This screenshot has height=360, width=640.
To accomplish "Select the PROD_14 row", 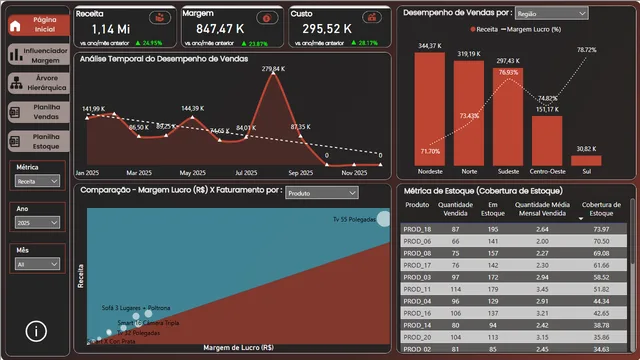I will 513,325.
